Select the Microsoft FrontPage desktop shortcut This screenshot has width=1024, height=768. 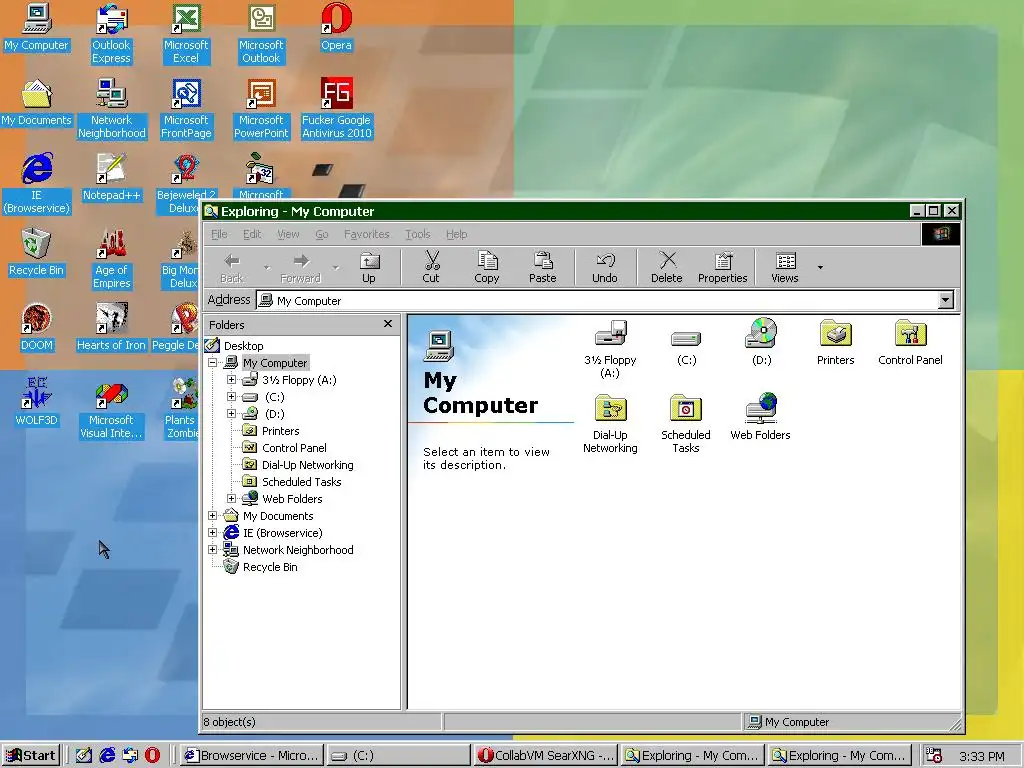(186, 94)
